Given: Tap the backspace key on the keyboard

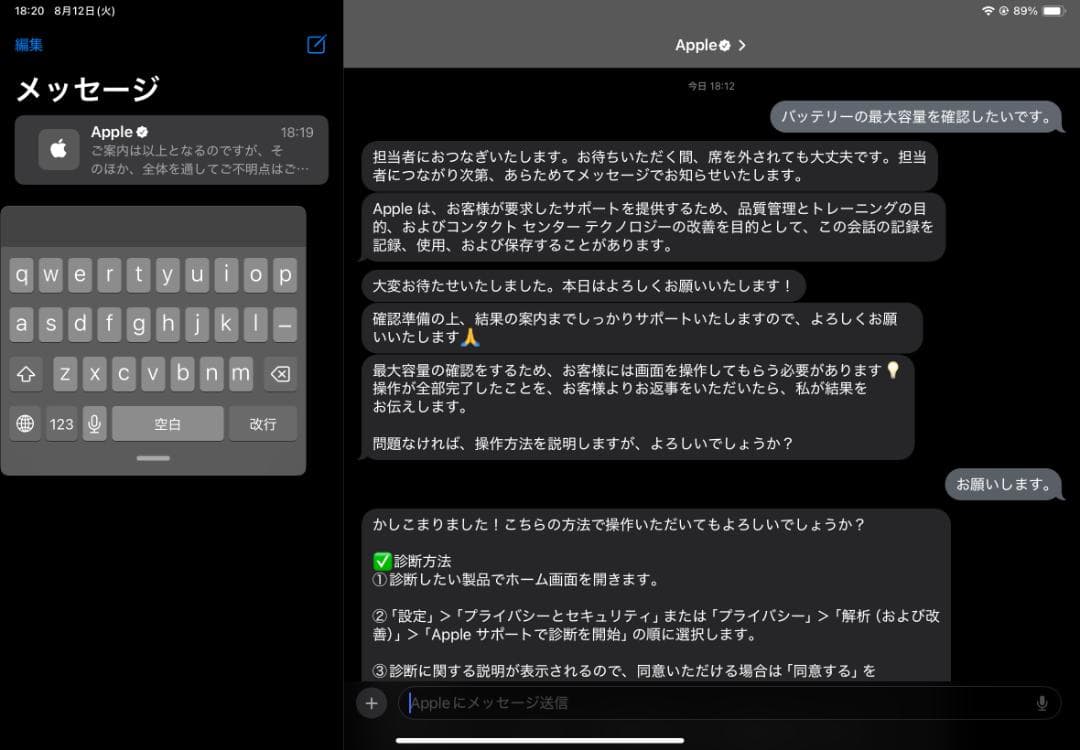Looking at the screenshot, I should (x=281, y=374).
